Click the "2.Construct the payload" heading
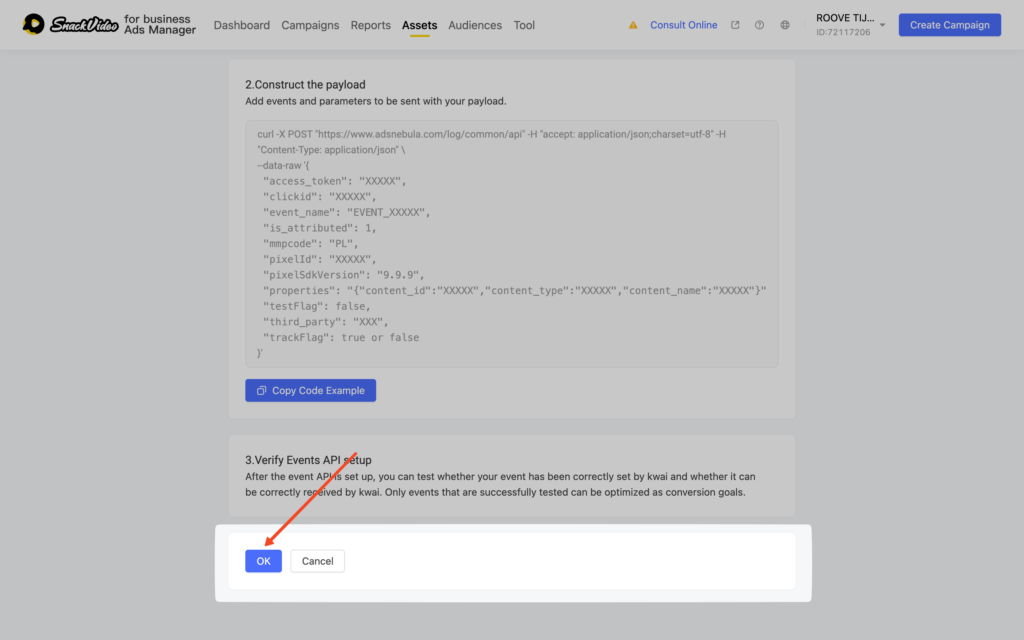Viewport: 1024px width, 640px height. [x=305, y=84]
